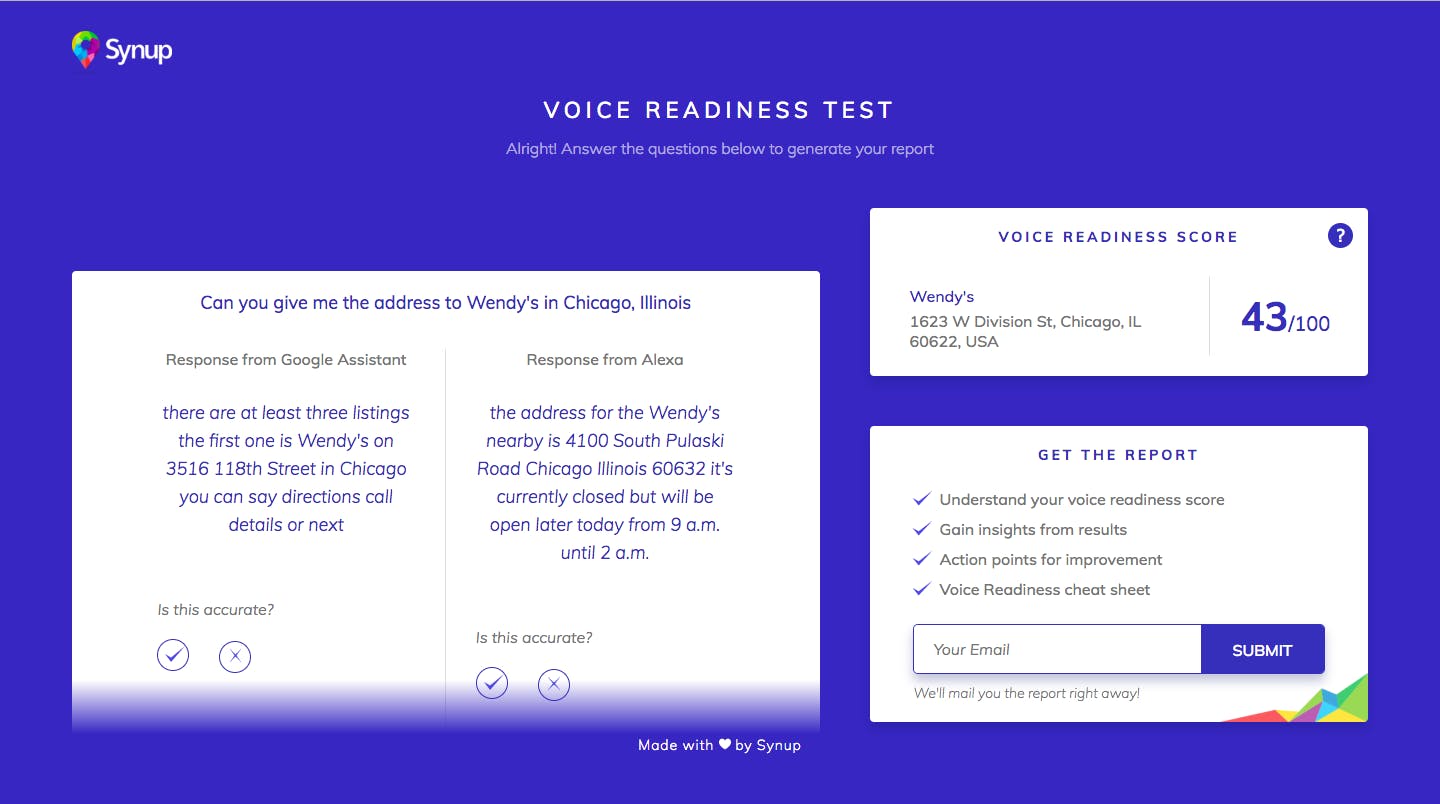This screenshot has width=1440, height=804.
Task: Mark Alexa response as accurate
Action: [x=492, y=684]
